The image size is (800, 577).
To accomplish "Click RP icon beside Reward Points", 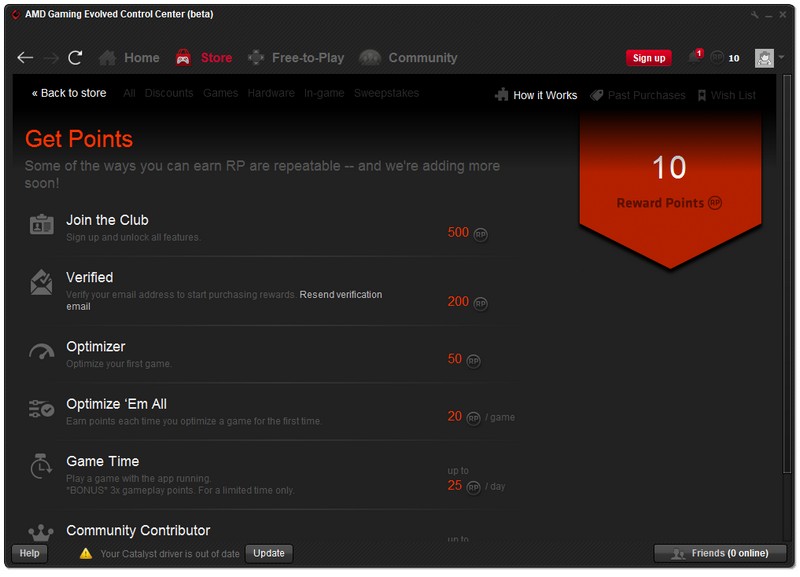I will click(x=715, y=203).
